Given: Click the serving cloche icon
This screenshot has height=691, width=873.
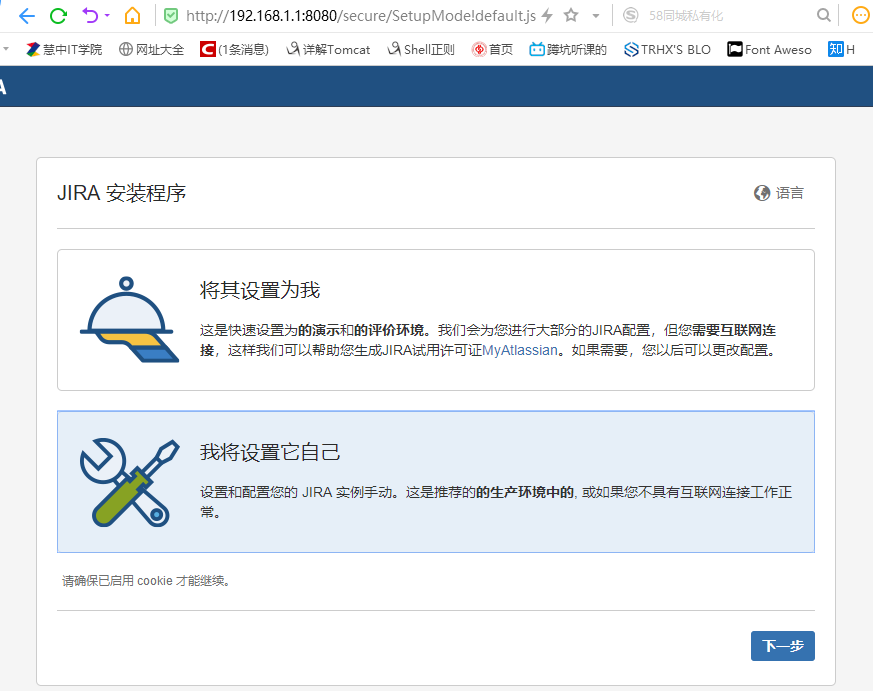Looking at the screenshot, I should 129,320.
